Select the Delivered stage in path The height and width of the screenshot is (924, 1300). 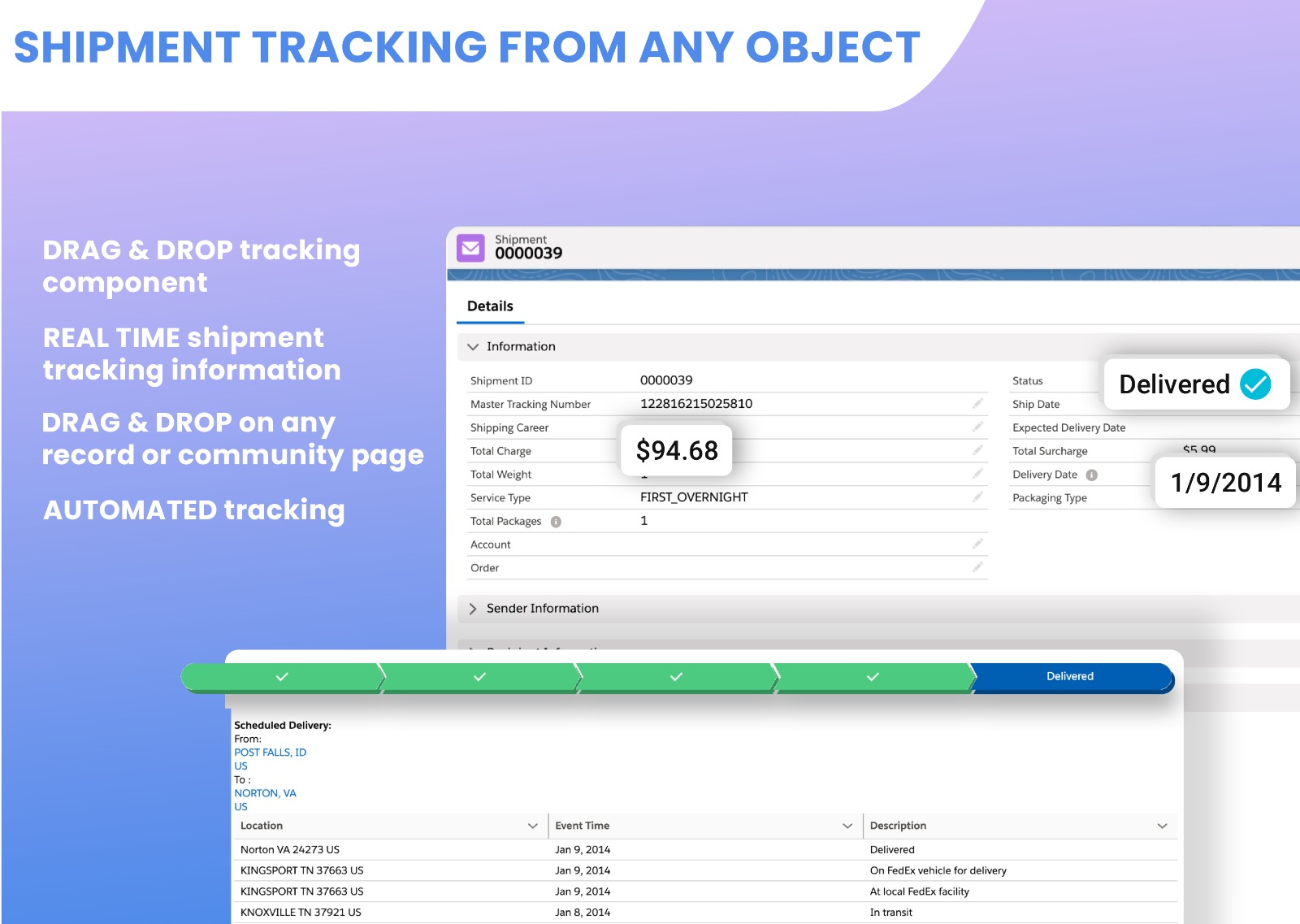(x=1069, y=676)
